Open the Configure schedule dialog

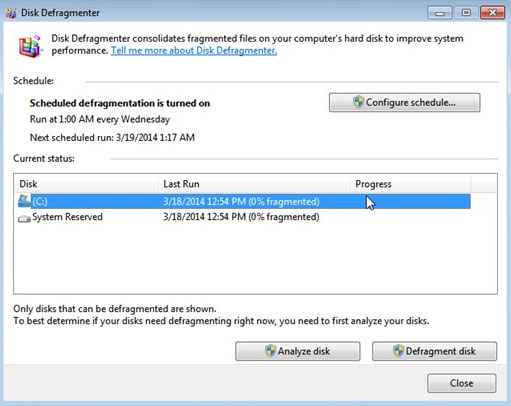(405, 102)
